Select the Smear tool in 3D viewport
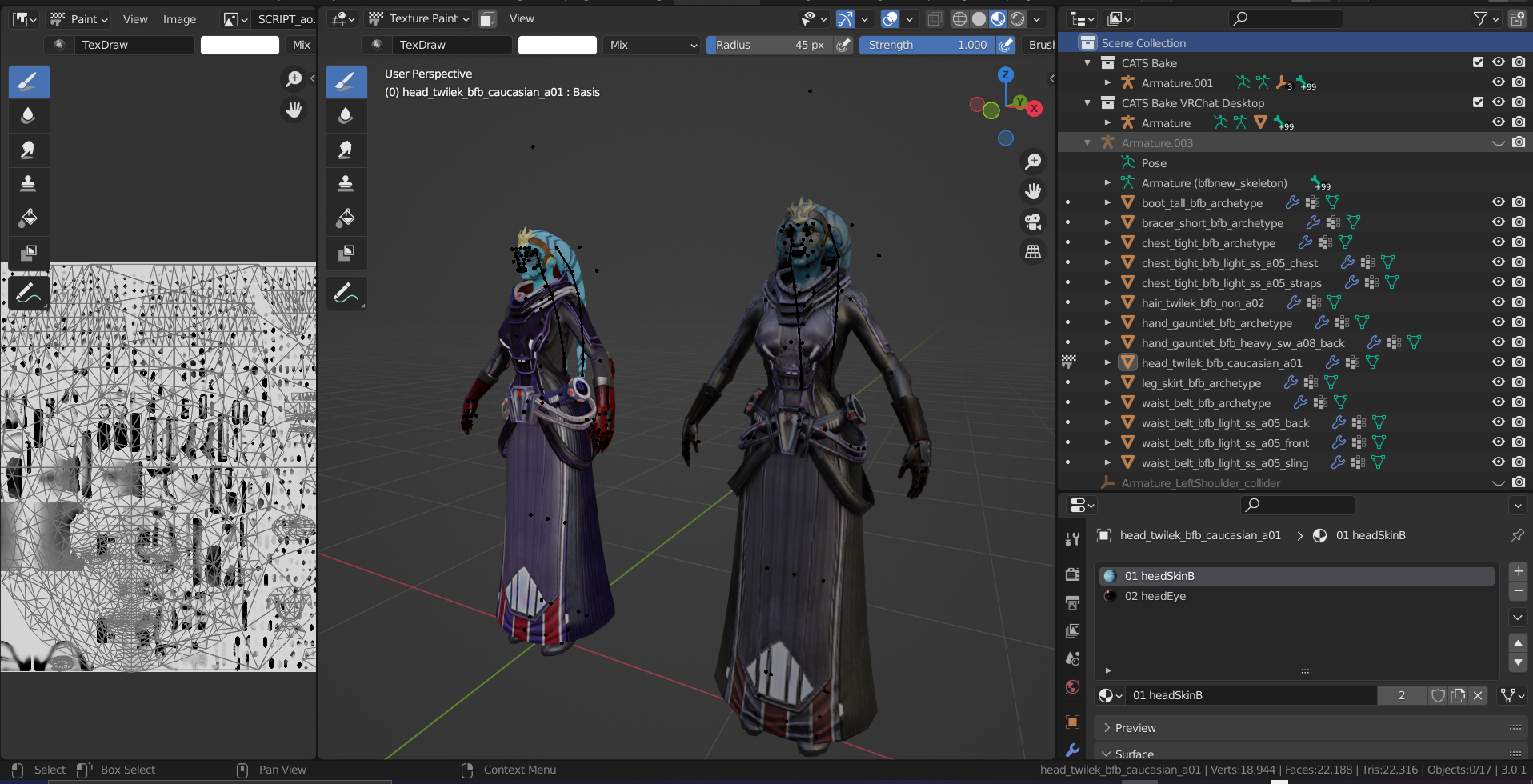 tap(346, 150)
